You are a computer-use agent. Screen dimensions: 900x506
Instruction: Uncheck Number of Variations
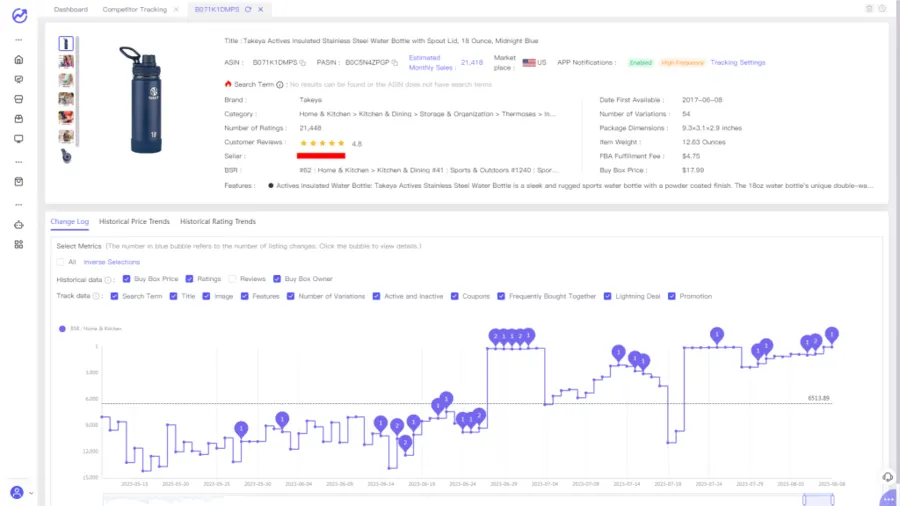(290, 296)
